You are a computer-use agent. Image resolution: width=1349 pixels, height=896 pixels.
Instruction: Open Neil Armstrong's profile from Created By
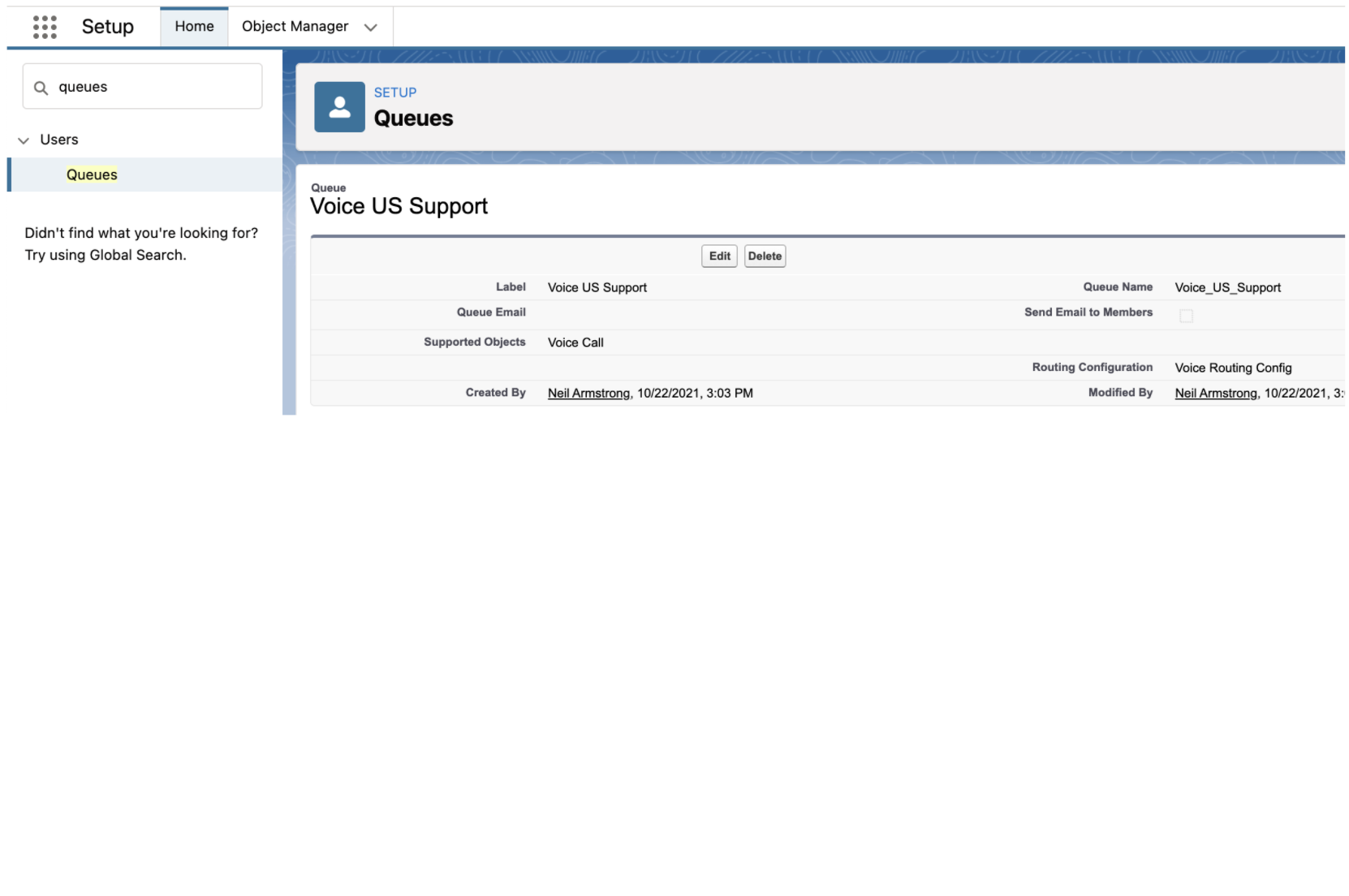(x=588, y=393)
